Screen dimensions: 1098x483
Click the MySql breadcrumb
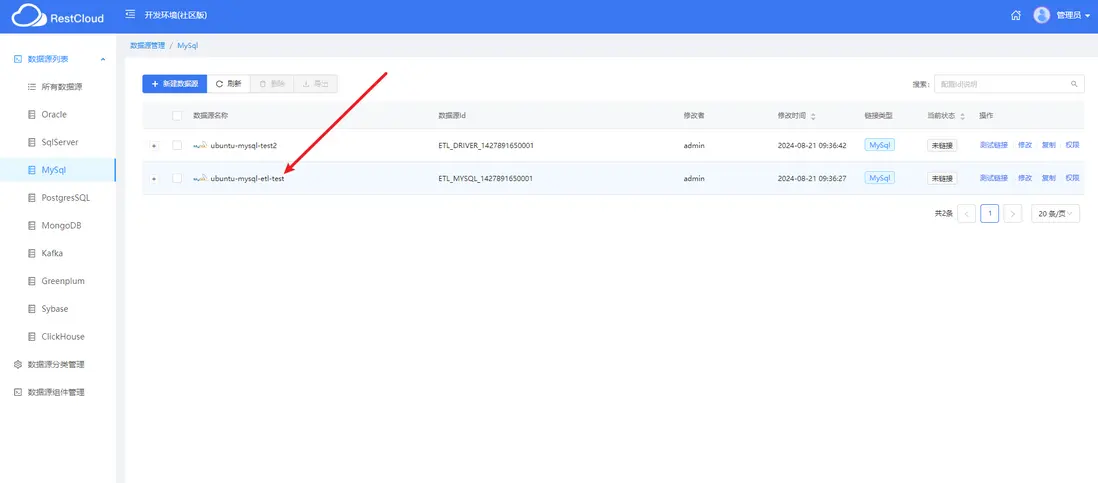tap(188, 46)
